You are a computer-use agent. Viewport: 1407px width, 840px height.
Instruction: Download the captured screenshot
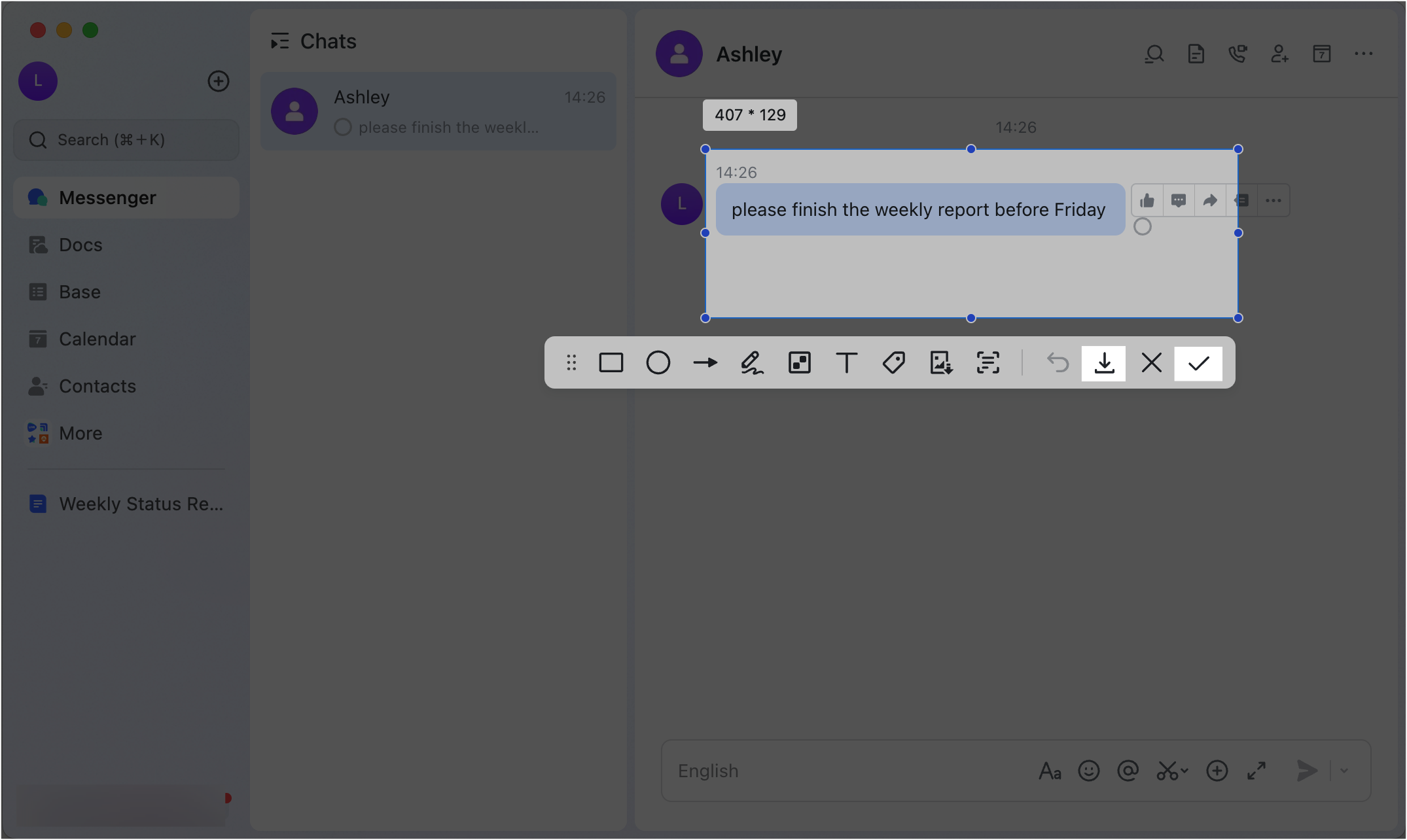click(1104, 363)
